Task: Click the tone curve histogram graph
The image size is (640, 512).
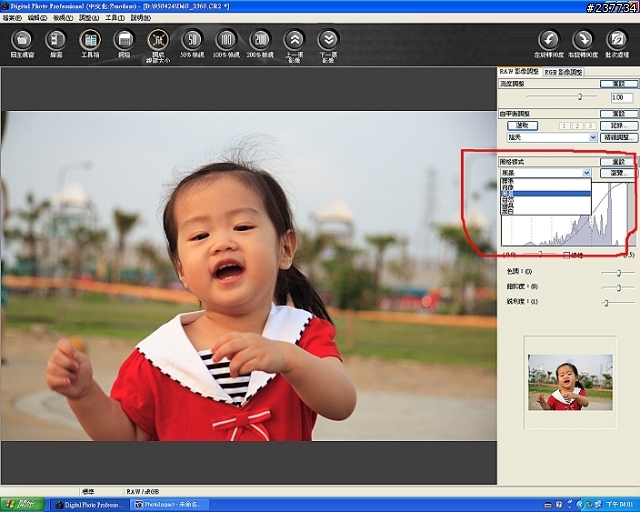Action: pyautogui.click(x=568, y=230)
